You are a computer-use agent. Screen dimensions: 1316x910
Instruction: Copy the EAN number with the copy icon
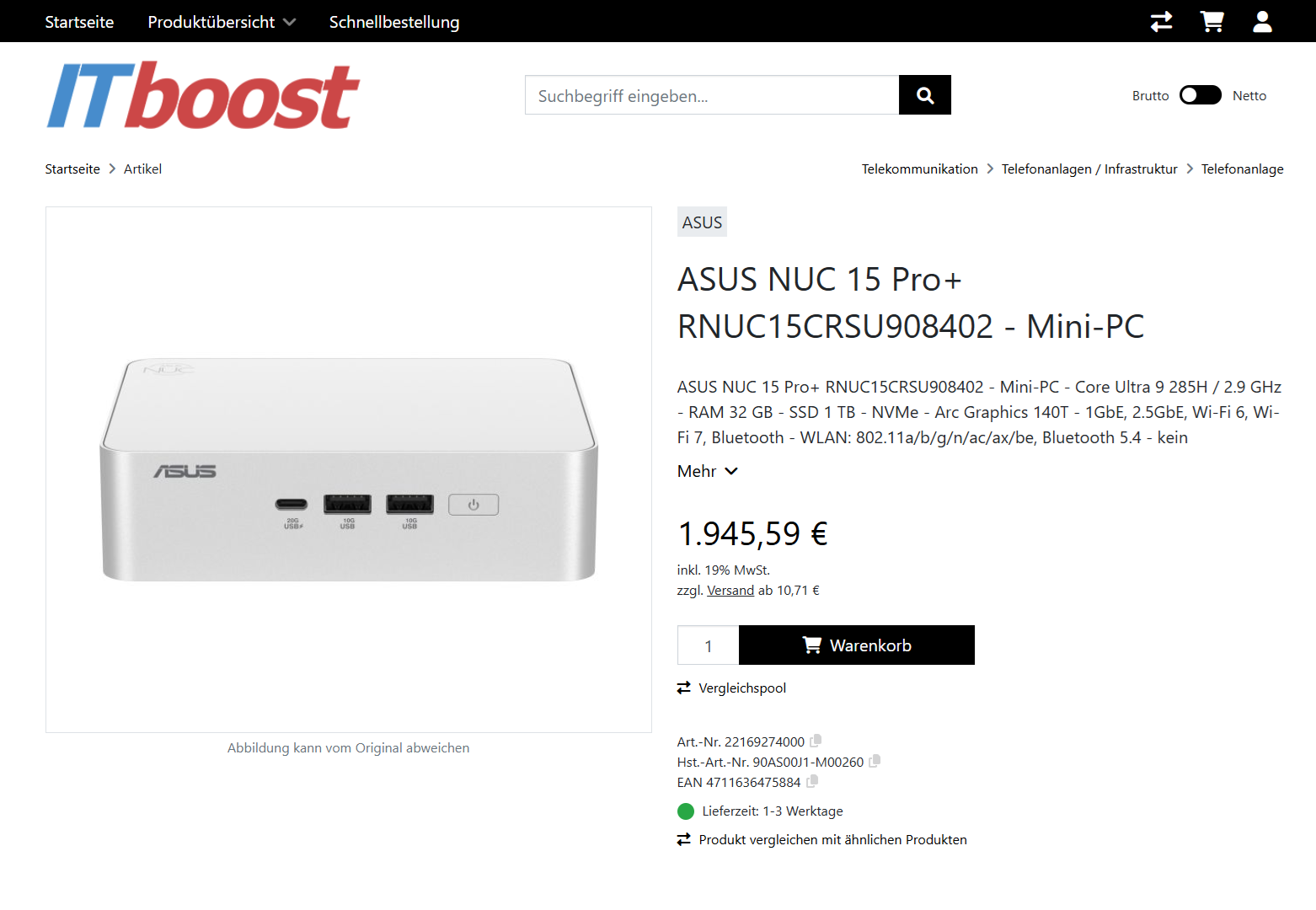click(x=812, y=782)
